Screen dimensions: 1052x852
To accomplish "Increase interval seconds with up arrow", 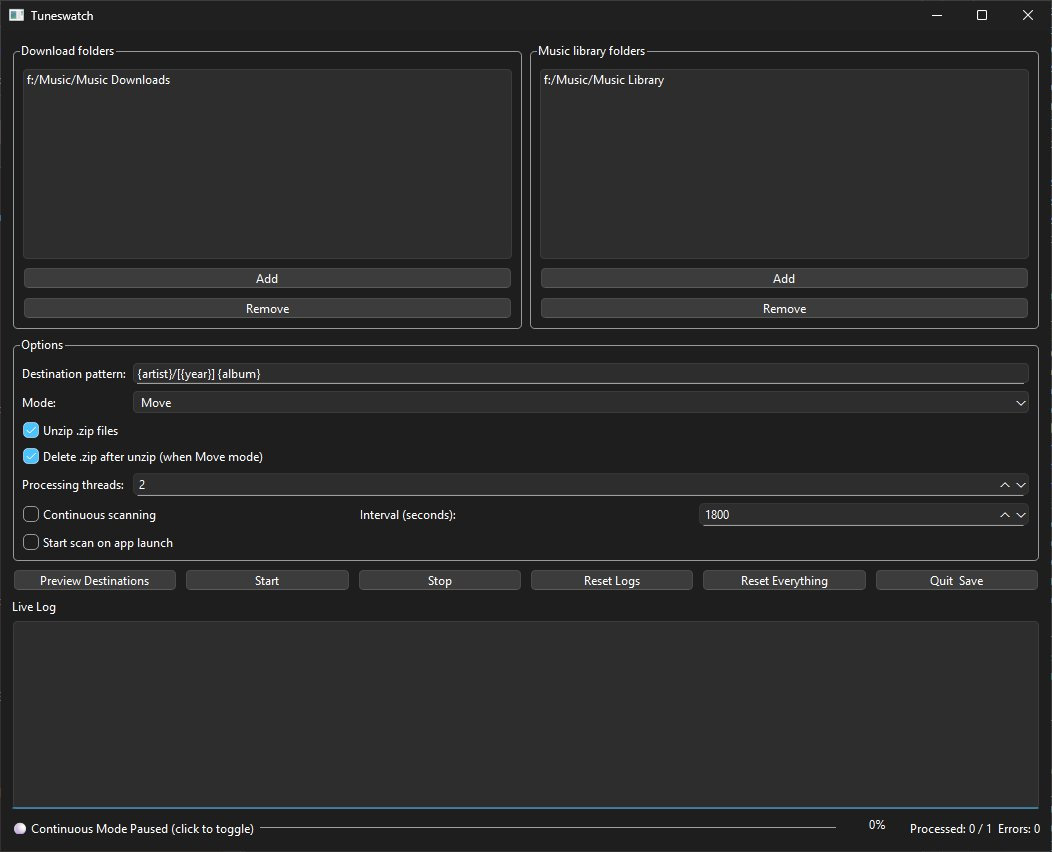I will 1005,515.
